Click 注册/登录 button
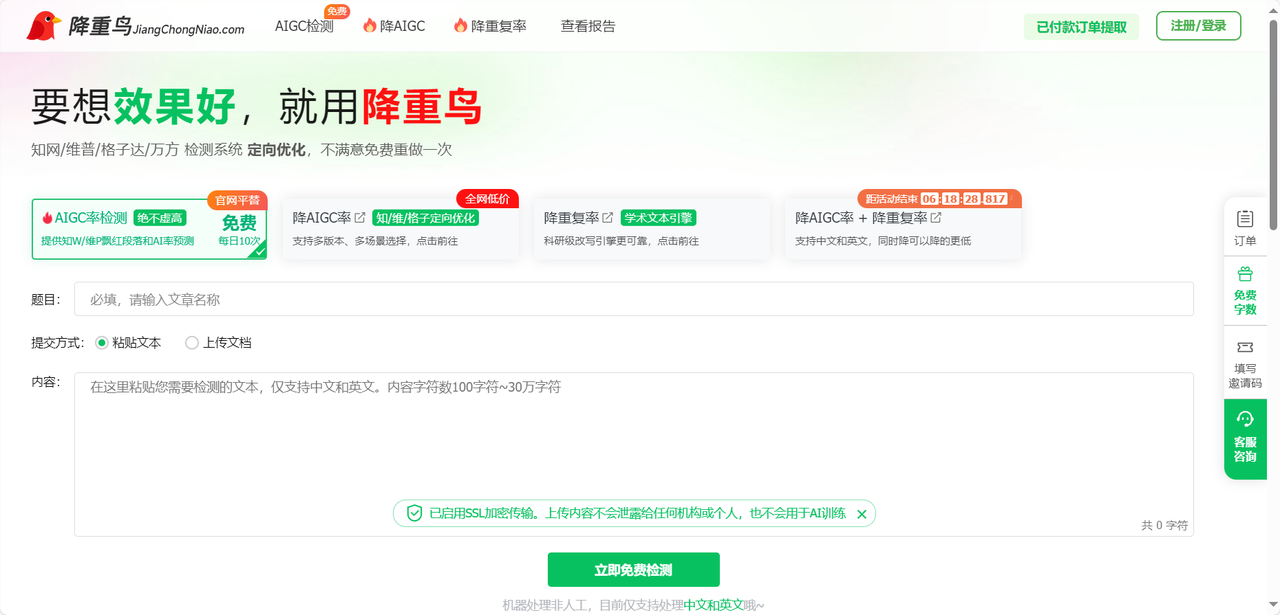The width and height of the screenshot is (1280, 615). (1198, 26)
